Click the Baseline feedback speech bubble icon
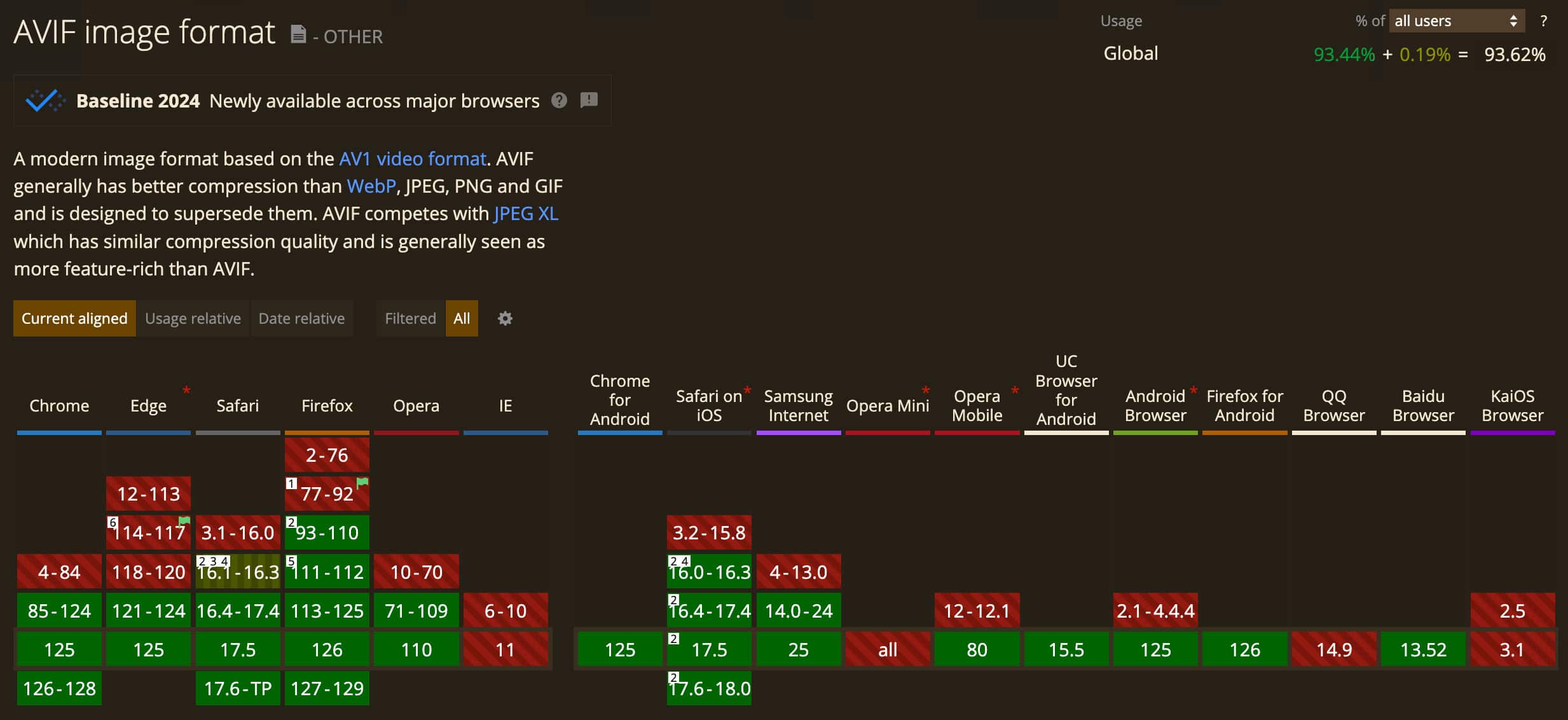 589,100
